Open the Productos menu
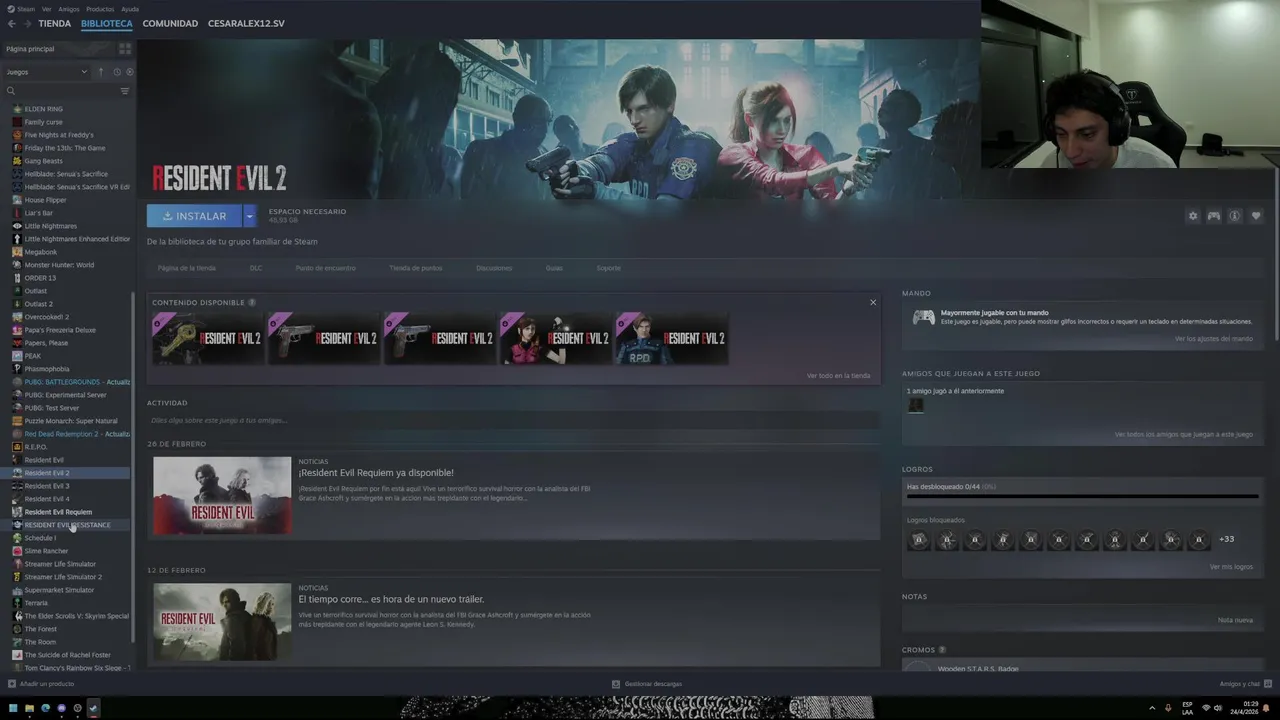The height and width of the screenshot is (720, 1280). pos(100,9)
